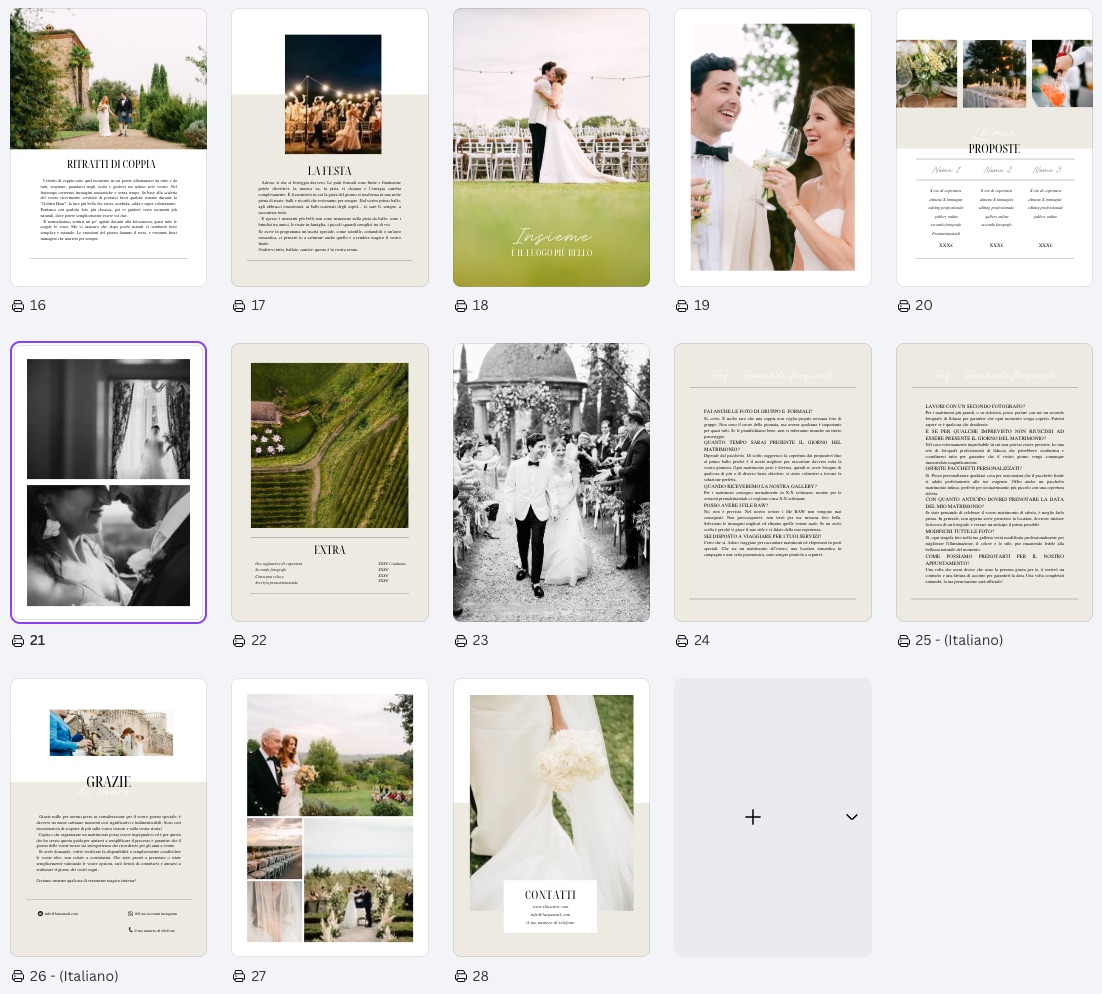This screenshot has height=994, width=1102.
Task: Select page 19 champagne toast photo page
Action: click(x=772, y=148)
